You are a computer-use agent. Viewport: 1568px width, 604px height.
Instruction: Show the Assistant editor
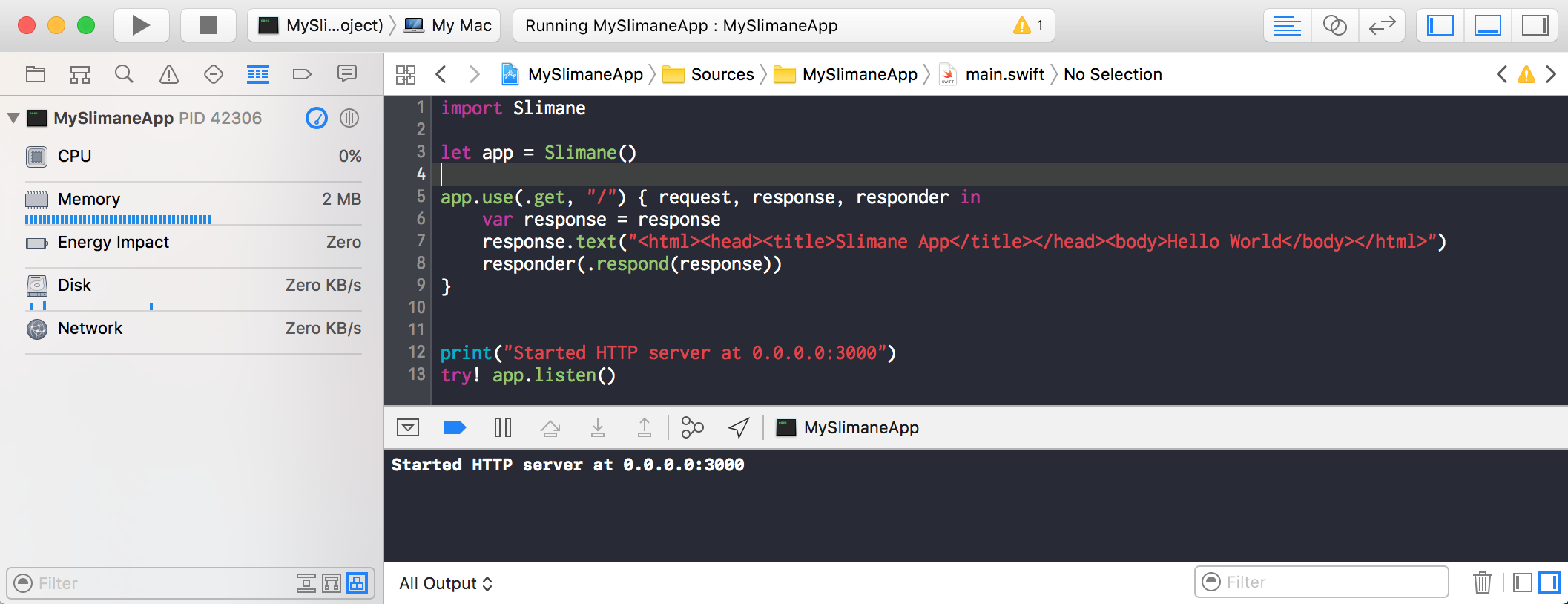[x=1334, y=25]
